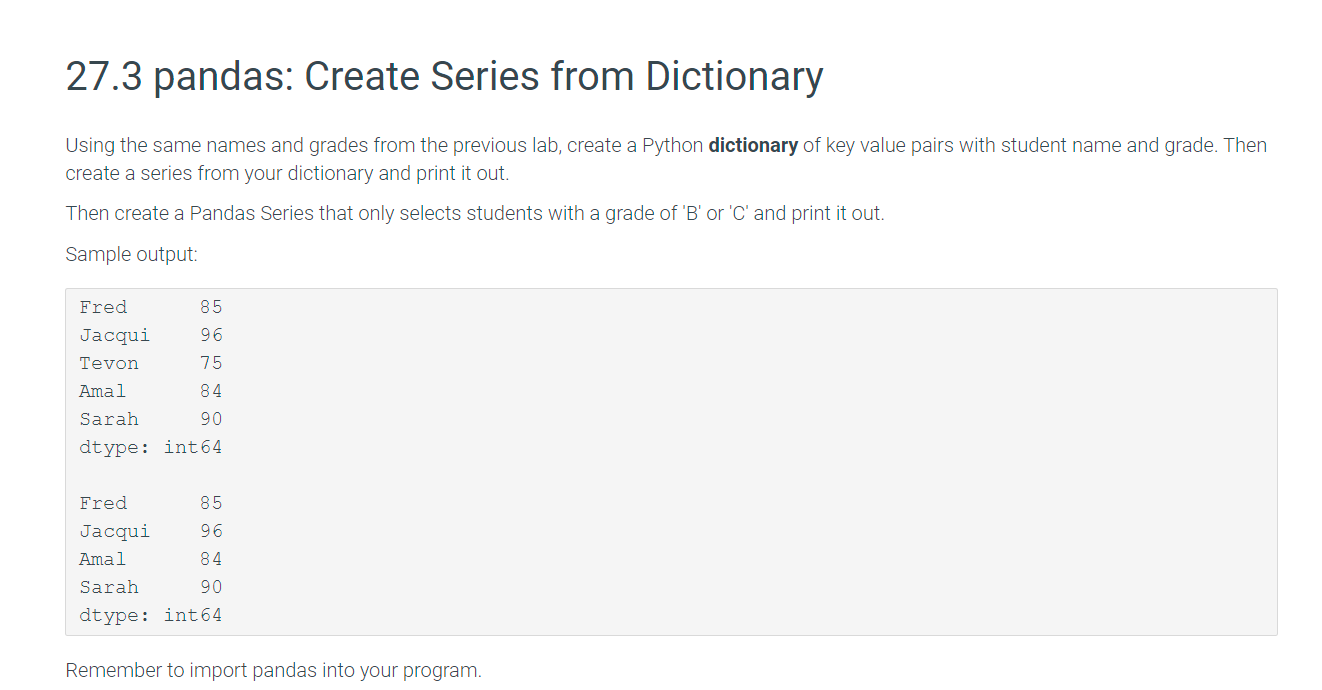This screenshot has width=1322, height=690.
Task: Click the value 85 in second output block
Action: (211, 503)
